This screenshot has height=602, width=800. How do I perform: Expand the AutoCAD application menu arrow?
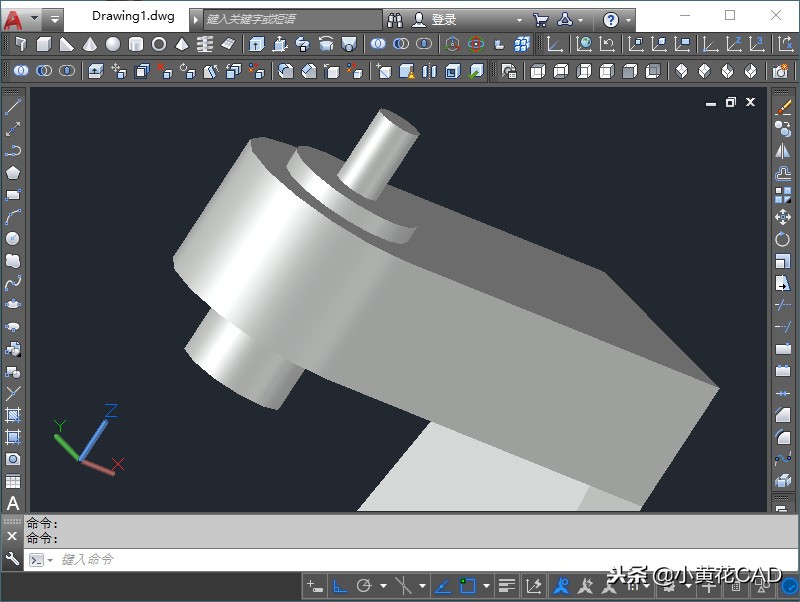click(34, 19)
